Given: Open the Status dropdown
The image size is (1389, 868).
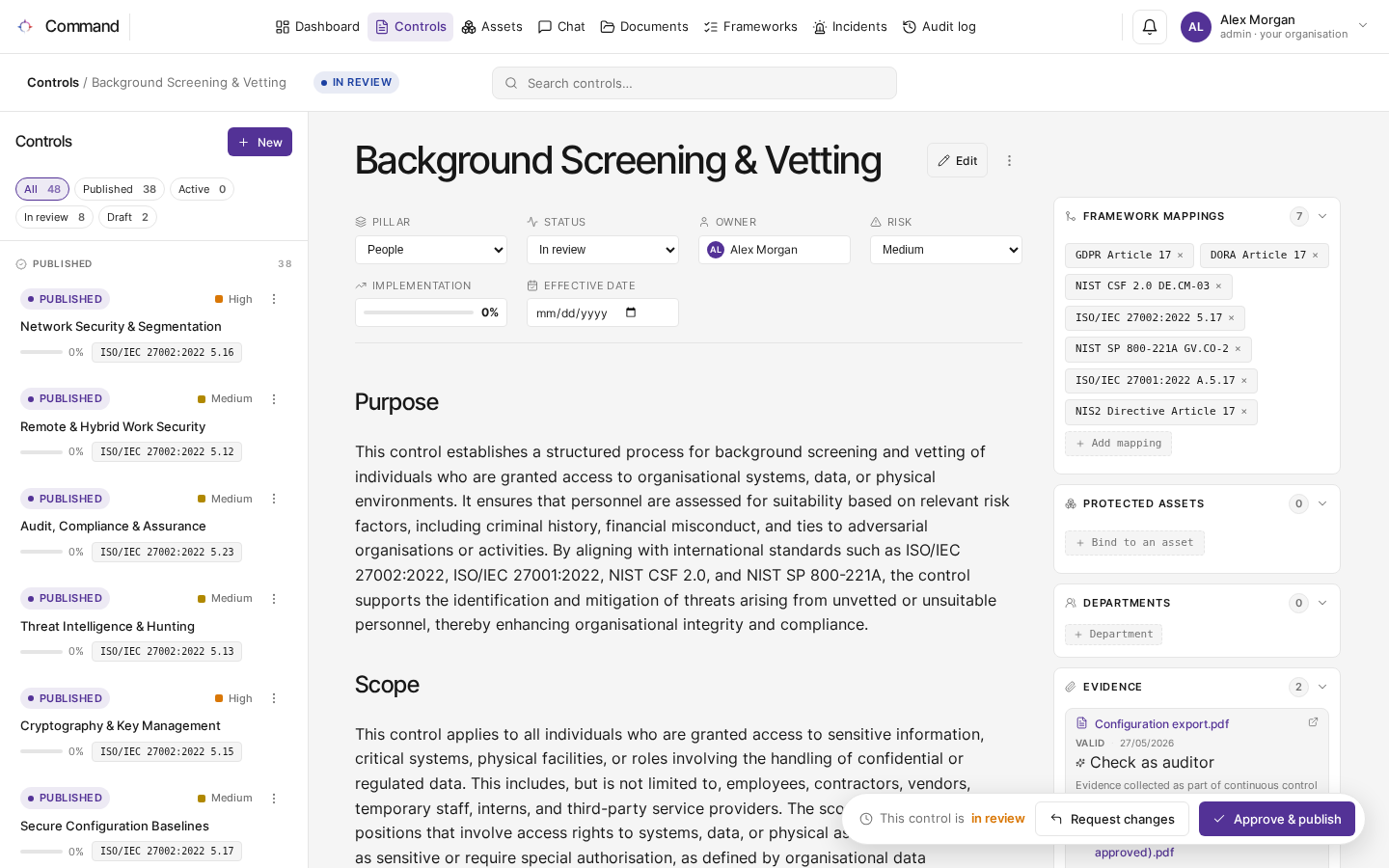Looking at the screenshot, I should (x=603, y=250).
